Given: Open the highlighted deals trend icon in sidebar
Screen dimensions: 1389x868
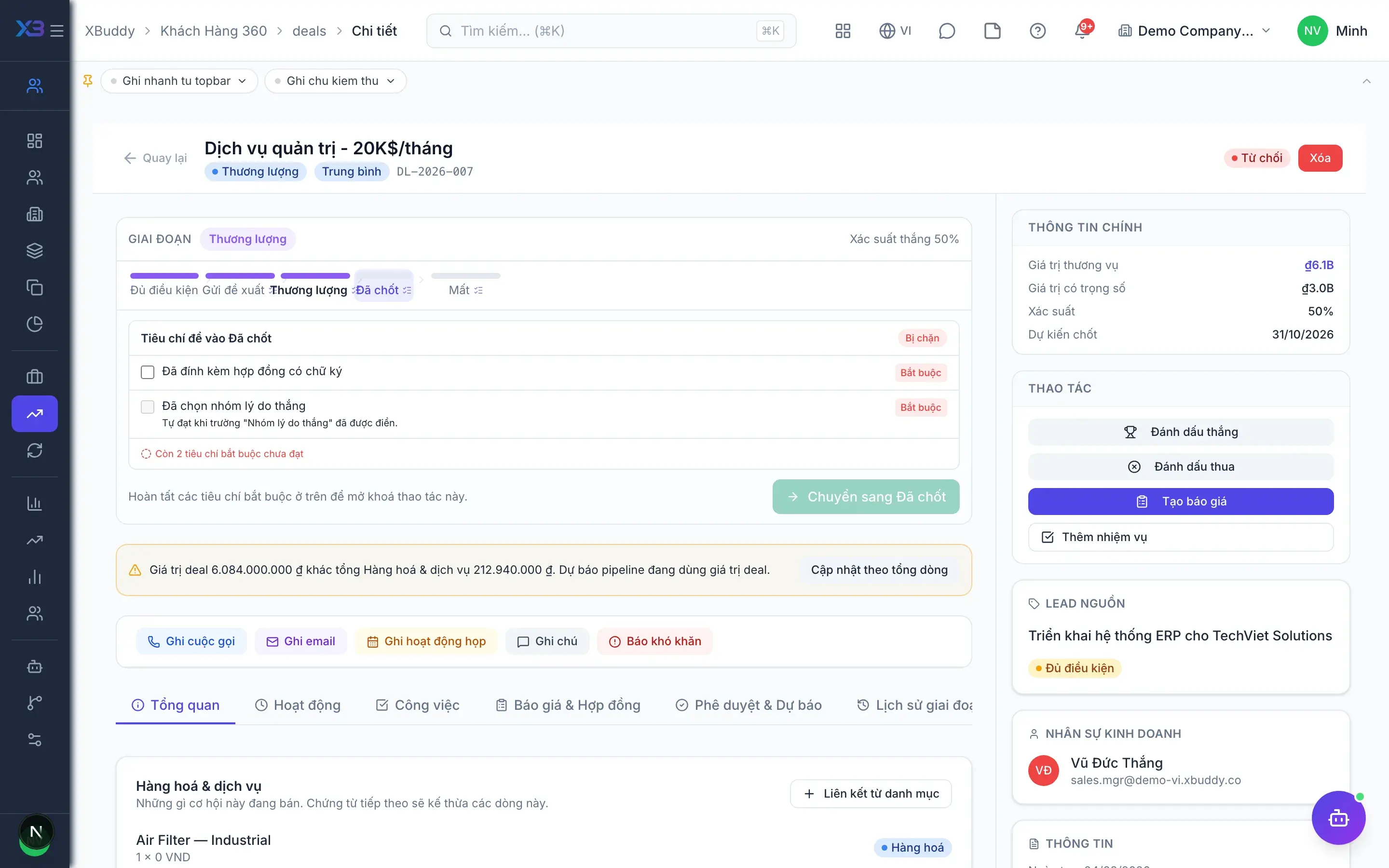Looking at the screenshot, I should [x=34, y=413].
